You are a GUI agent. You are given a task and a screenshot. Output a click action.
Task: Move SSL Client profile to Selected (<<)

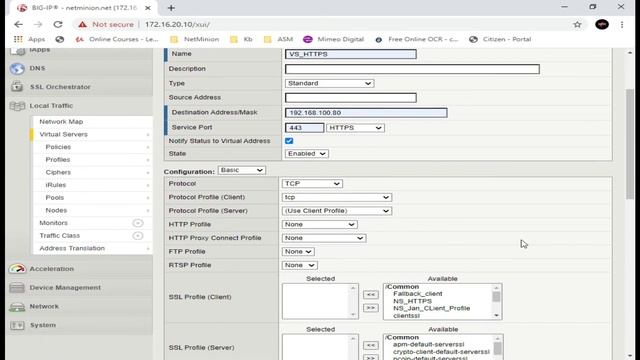(x=371, y=294)
